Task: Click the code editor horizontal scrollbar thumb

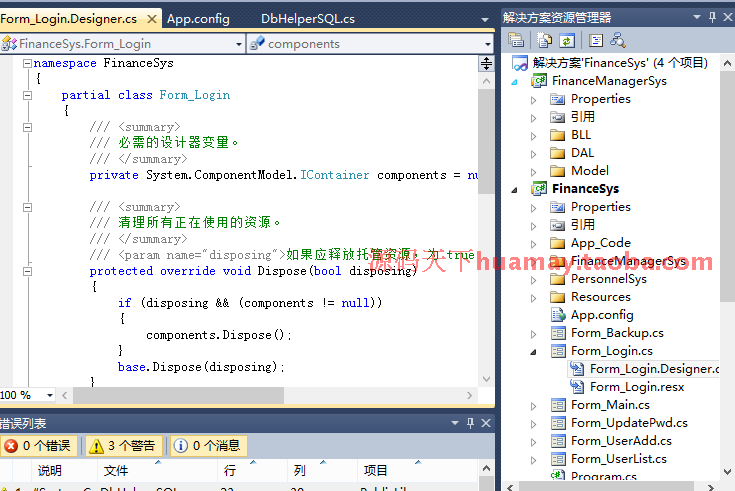Action: point(178,395)
